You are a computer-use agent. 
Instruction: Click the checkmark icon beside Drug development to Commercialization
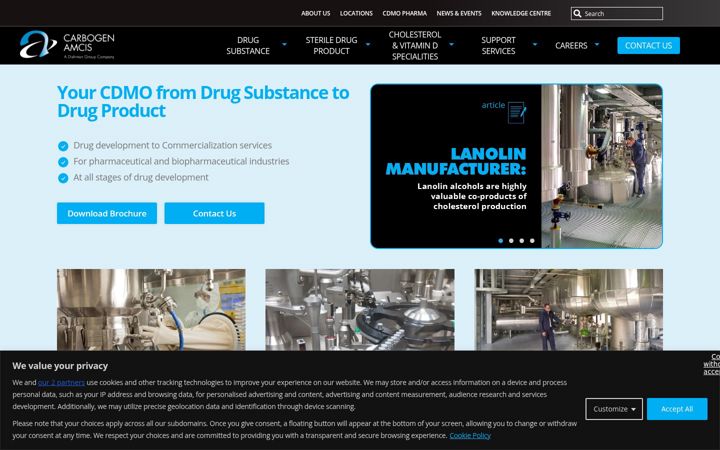63,146
